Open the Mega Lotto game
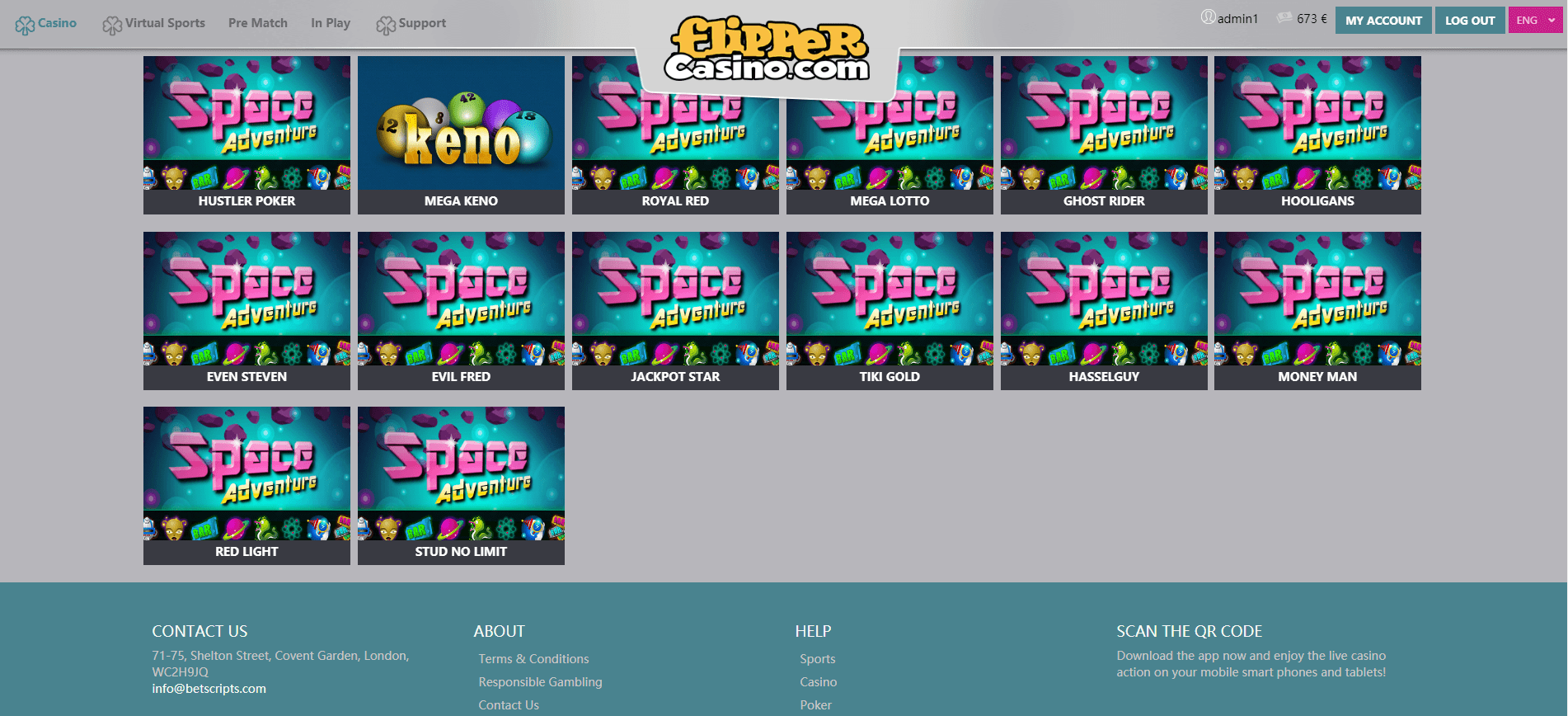Viewport: 1568px width, 716px height. click(890, 135)
